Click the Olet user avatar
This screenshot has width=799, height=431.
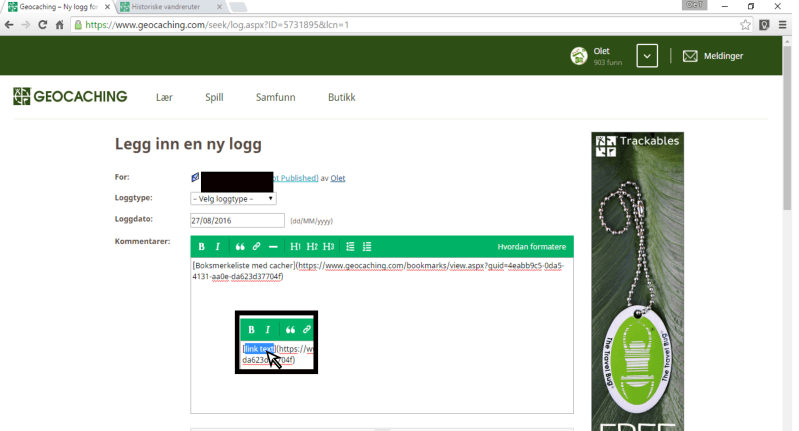(579, 56)
